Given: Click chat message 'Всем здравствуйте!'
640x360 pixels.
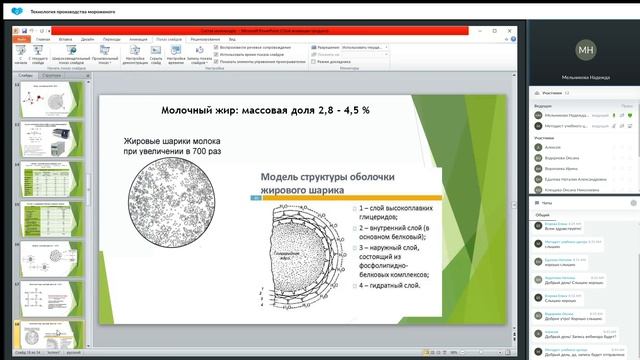Looking at the screenshot, I should pyautogui.click(x=563, y=229).
